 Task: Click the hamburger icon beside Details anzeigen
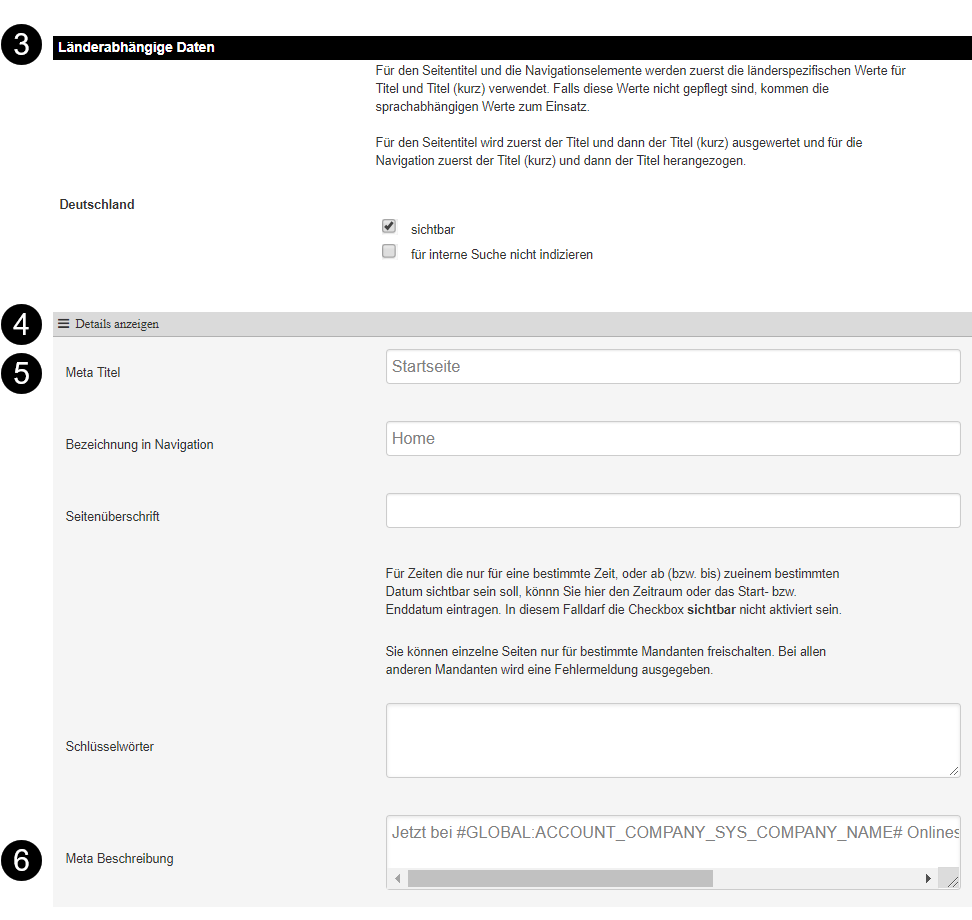pyautogui.click(x=64, y=324)
